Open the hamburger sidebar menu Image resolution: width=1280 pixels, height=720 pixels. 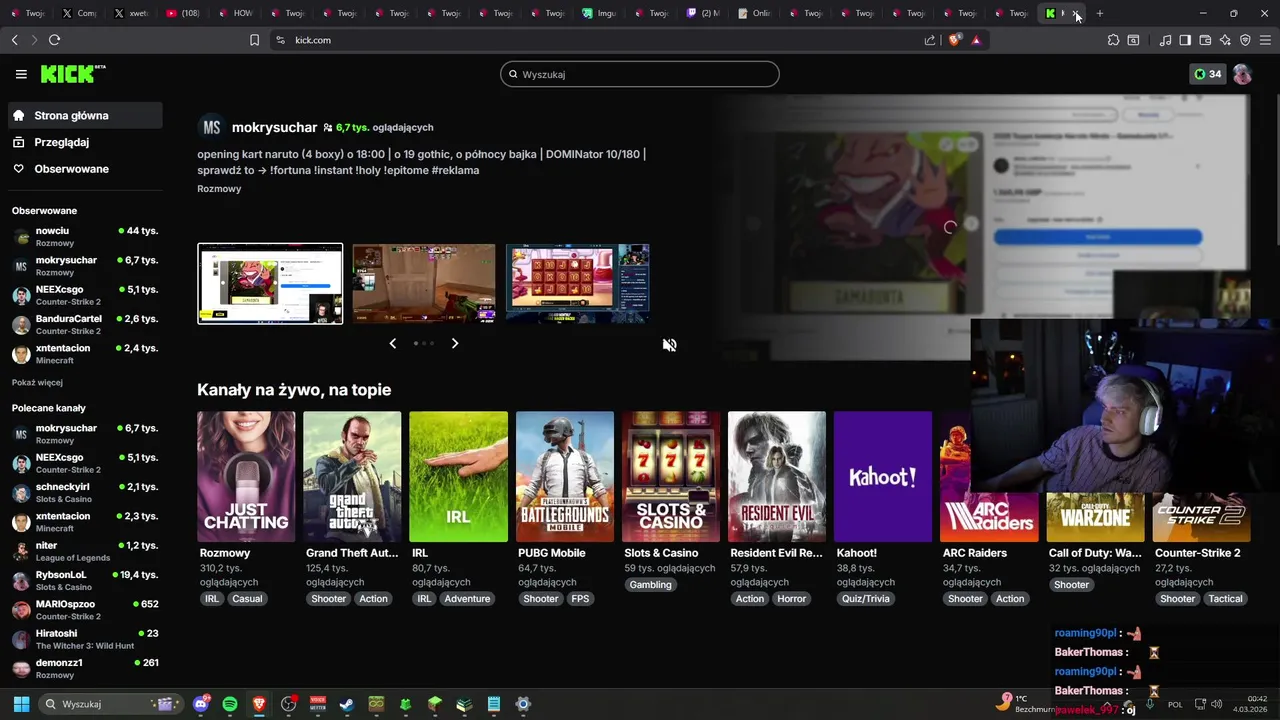pyautogui.click(x=21, y=74)
